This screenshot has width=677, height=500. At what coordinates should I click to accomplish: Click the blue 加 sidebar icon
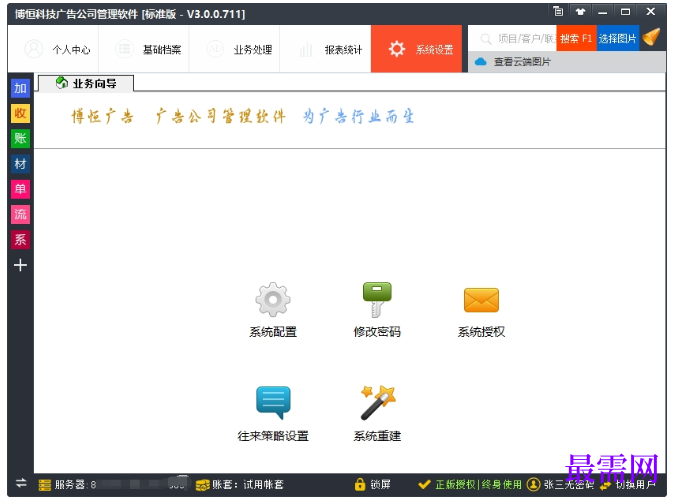coord(20,88)
